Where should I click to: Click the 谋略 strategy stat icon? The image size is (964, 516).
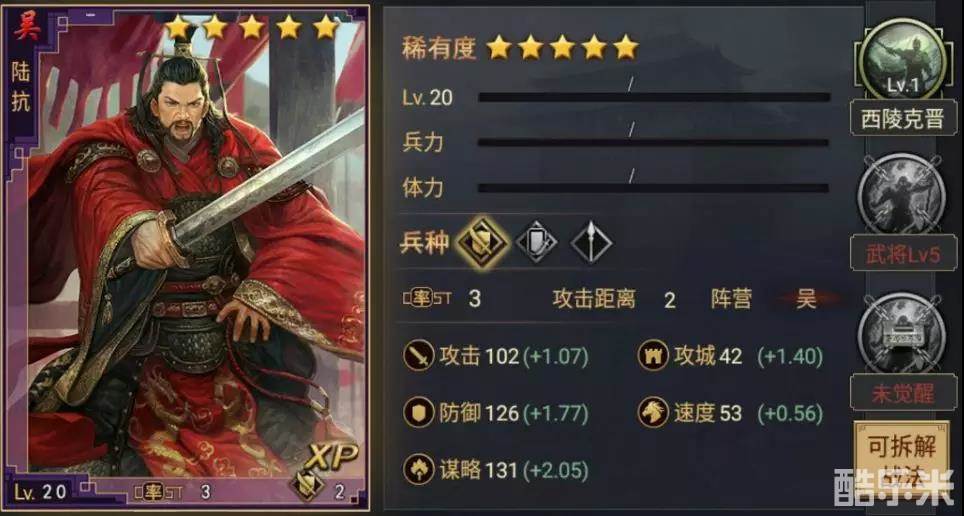(x=419, y=470)
